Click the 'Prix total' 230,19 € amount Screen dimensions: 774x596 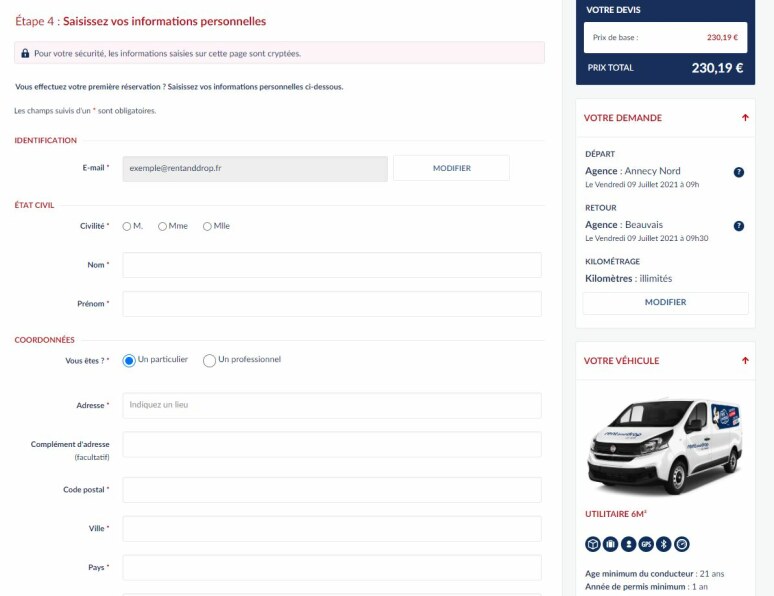coord(717,68)
